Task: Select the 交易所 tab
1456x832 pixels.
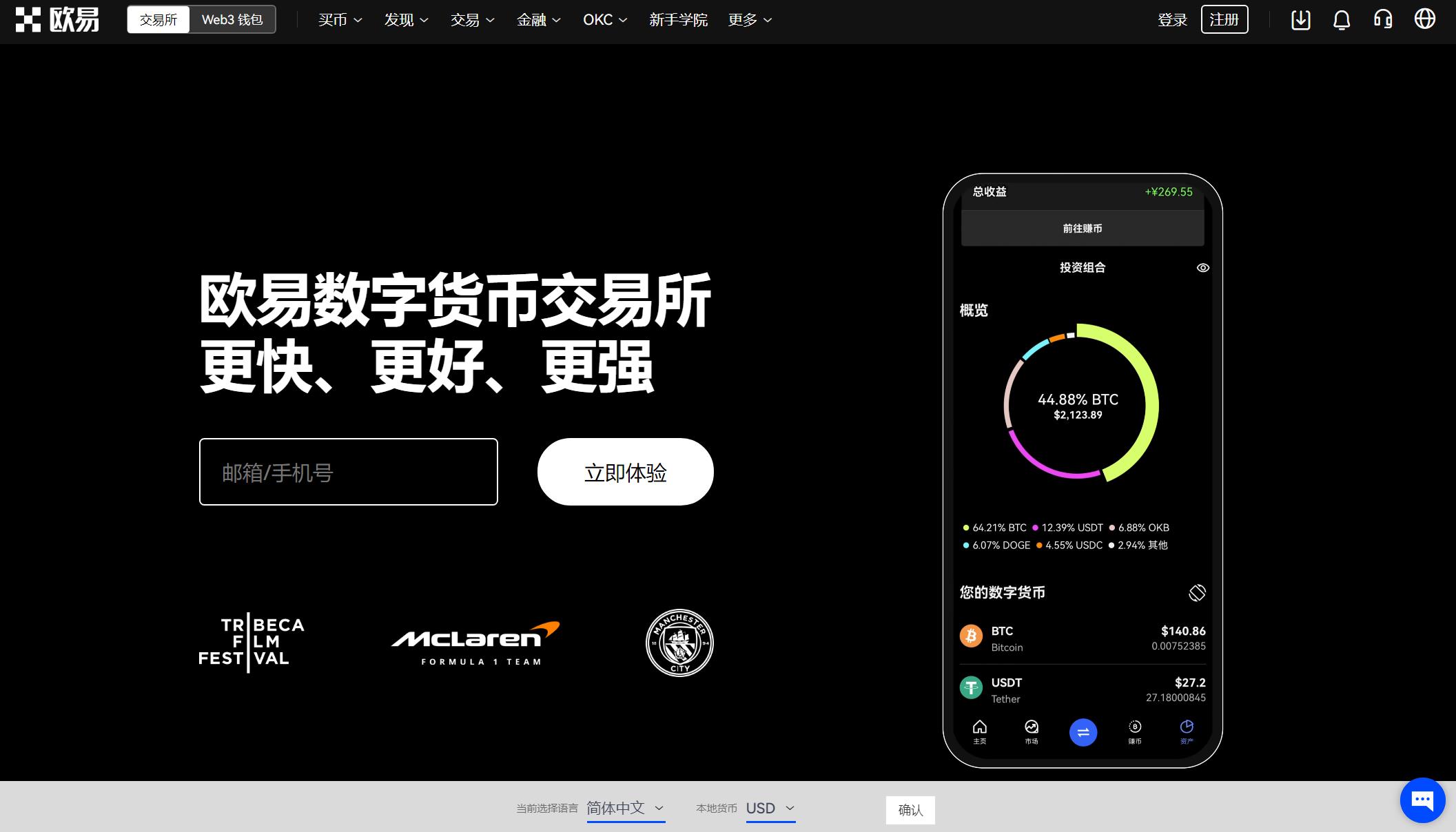Action: point(159,20)
